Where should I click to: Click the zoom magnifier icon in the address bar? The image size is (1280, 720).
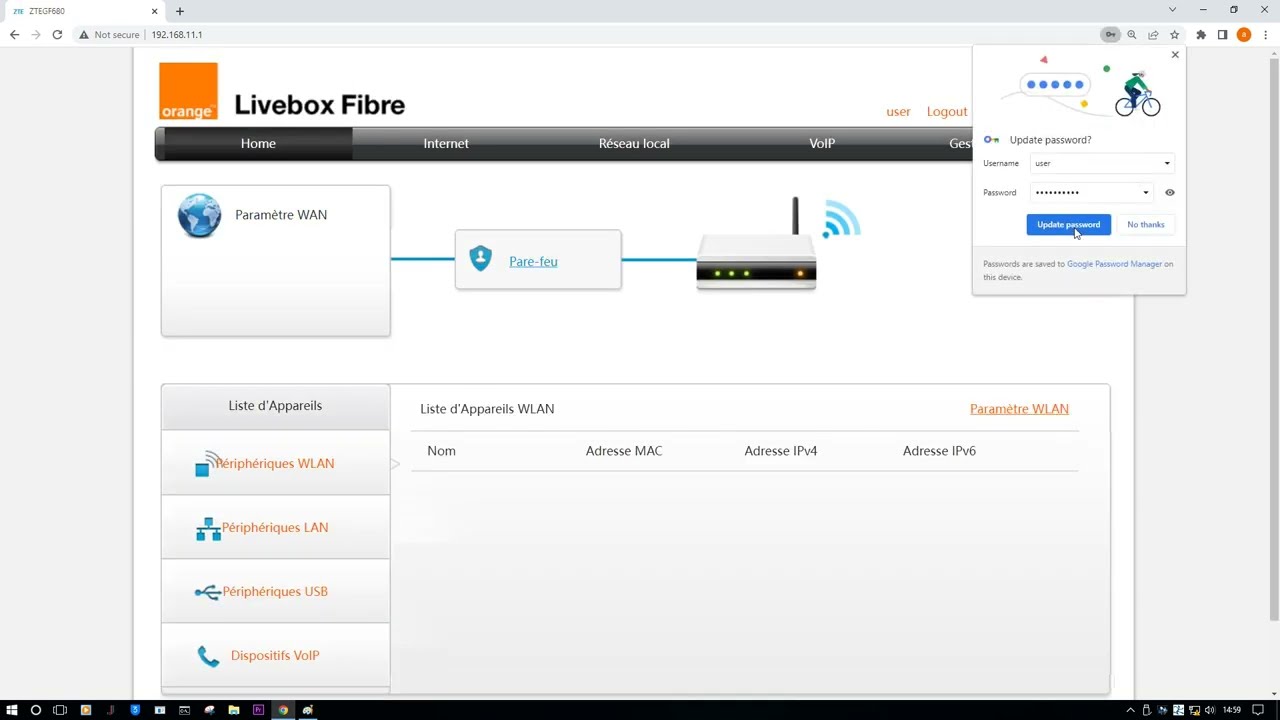tap(1132, 35)
